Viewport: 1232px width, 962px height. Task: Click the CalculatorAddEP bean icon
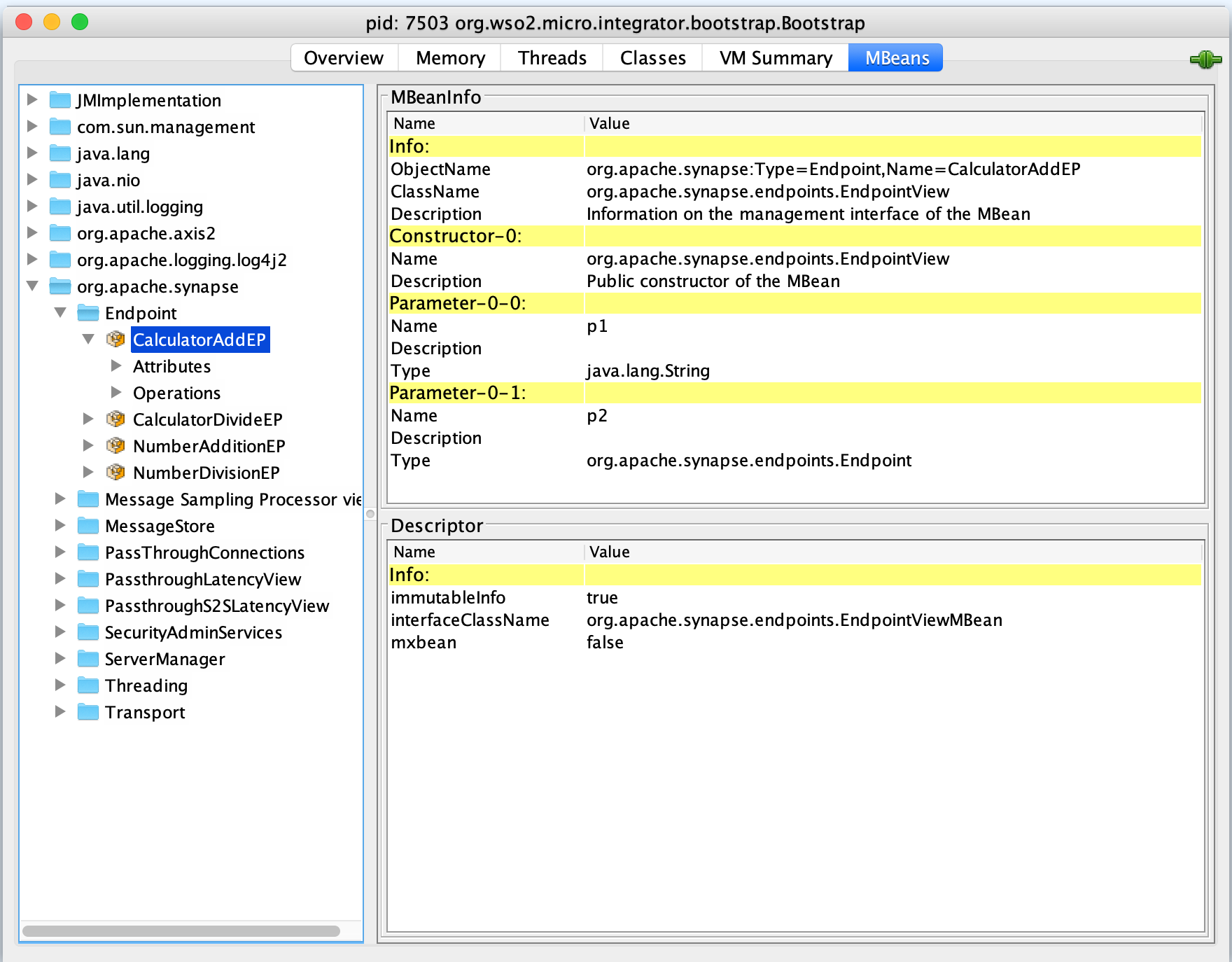coord(115,340)
